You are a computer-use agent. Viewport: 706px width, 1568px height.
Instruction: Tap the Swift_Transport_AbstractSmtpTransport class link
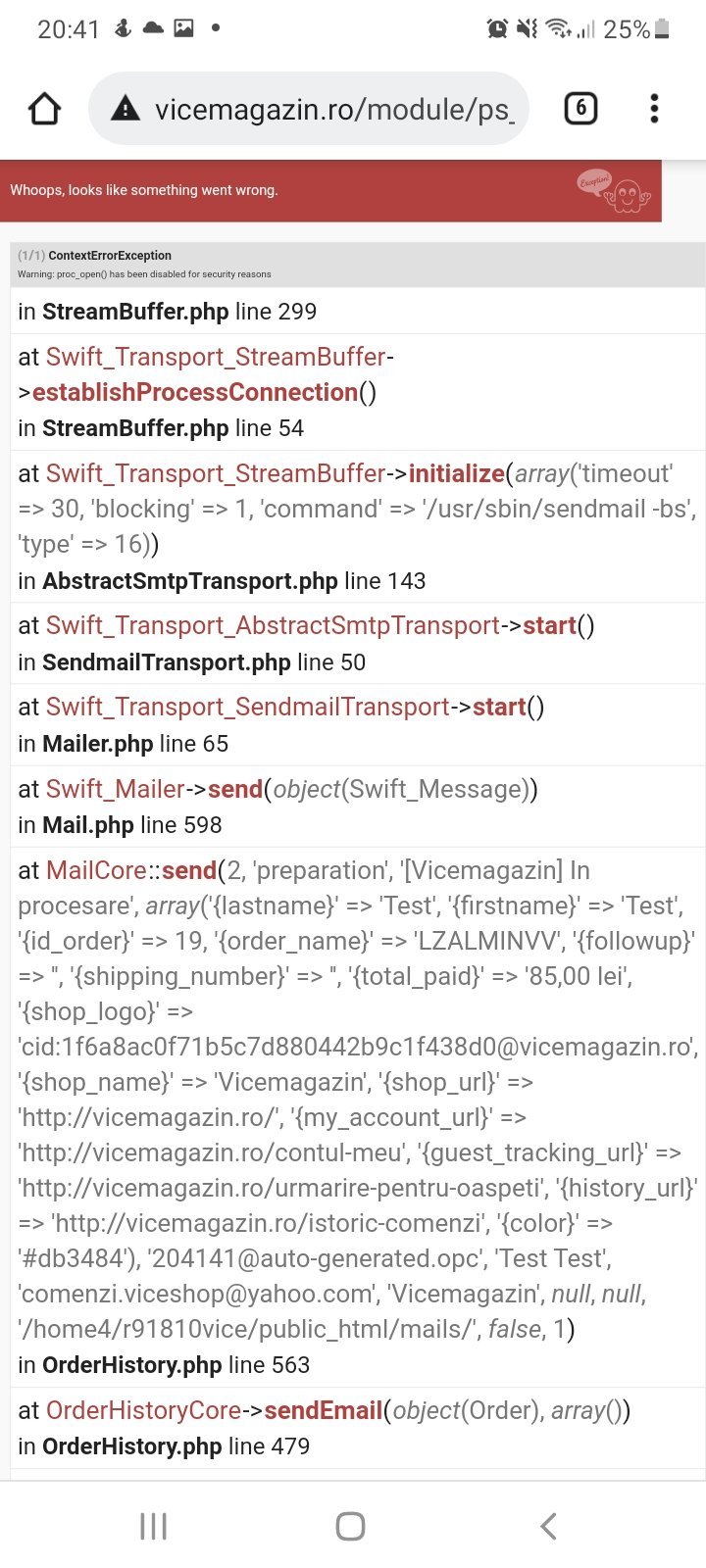(x=273, y=626)
